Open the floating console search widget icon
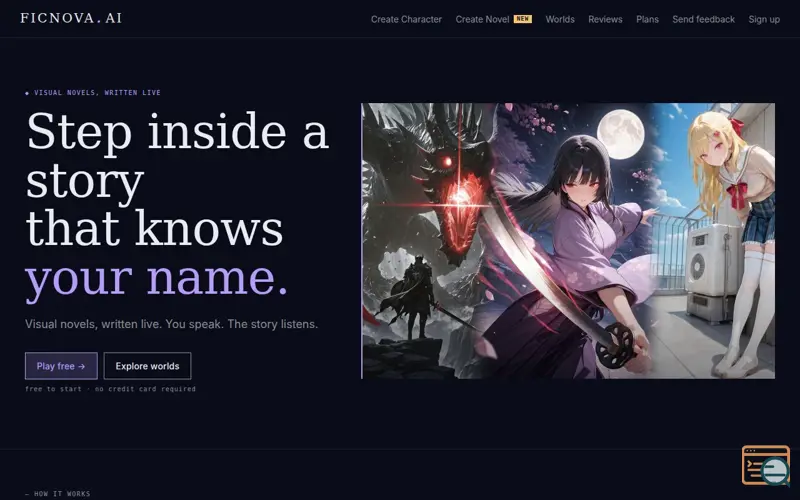The width and height of the screenshot is (800, 500). [x=766, y=465]
